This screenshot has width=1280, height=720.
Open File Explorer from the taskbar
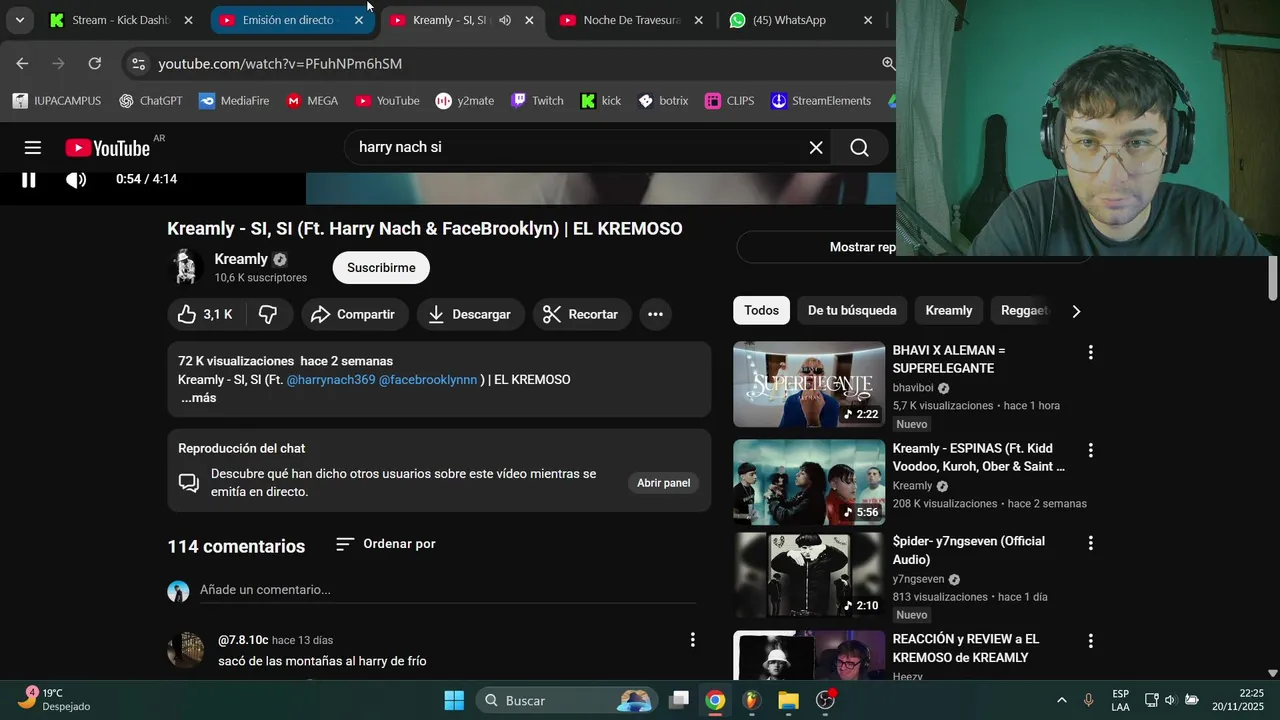(789, 700)
